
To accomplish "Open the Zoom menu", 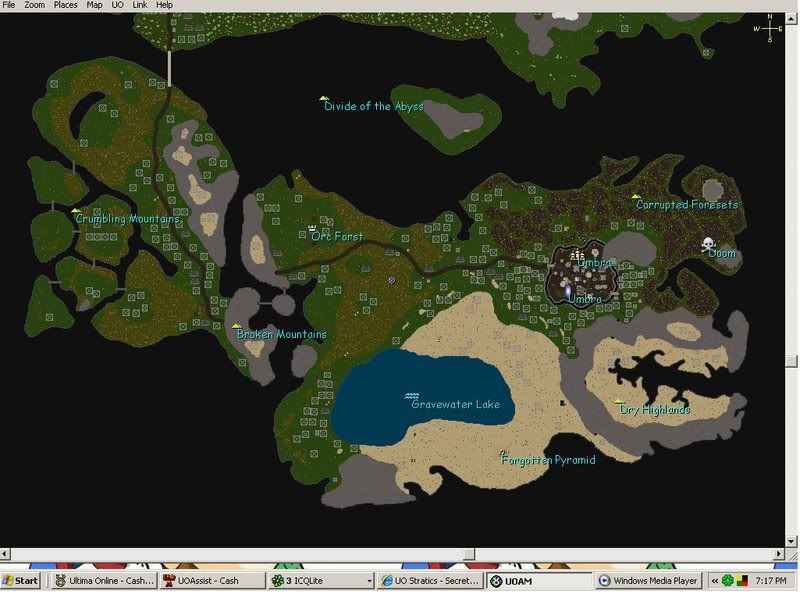I will [35, 5].
